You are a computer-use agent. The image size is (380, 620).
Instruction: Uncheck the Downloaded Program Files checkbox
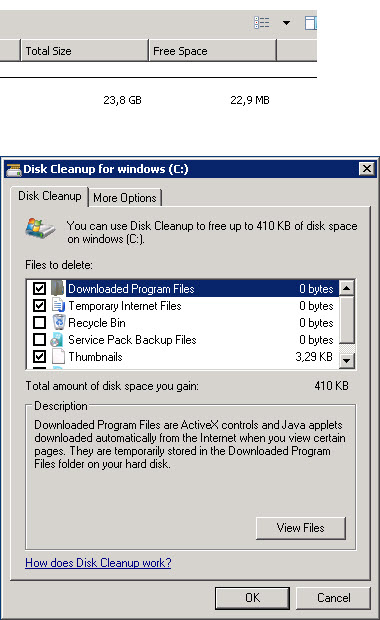pyautogui.click(x=39, y=288)
